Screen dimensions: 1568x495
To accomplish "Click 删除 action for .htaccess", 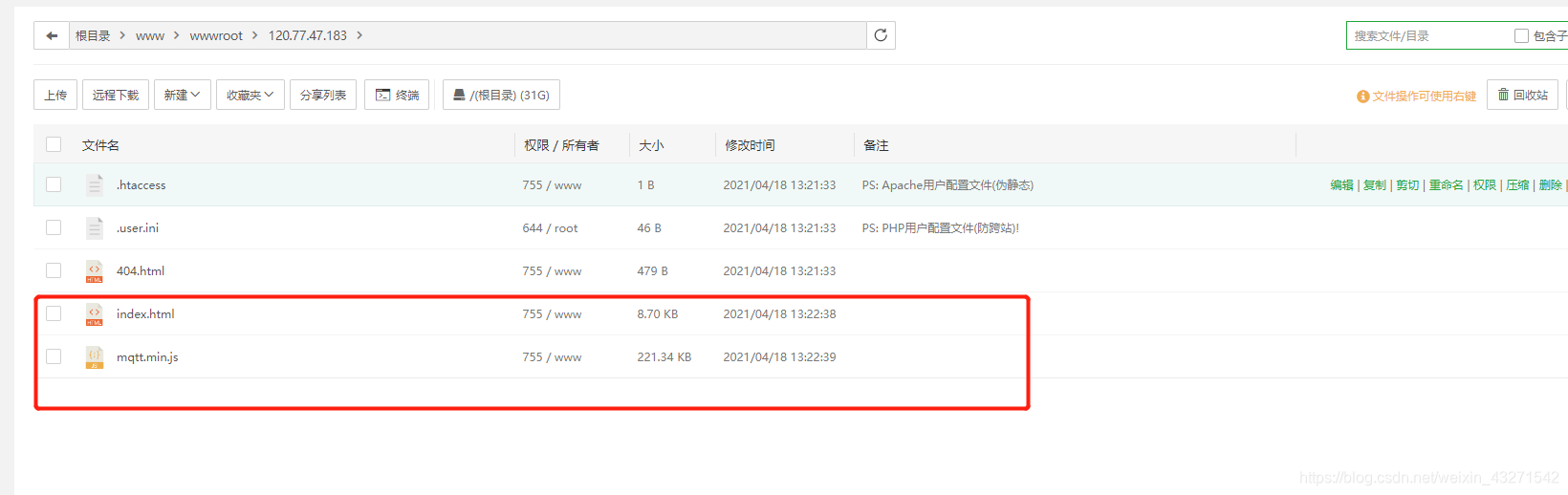I will pyautogui.click(x=1551, y=184).
